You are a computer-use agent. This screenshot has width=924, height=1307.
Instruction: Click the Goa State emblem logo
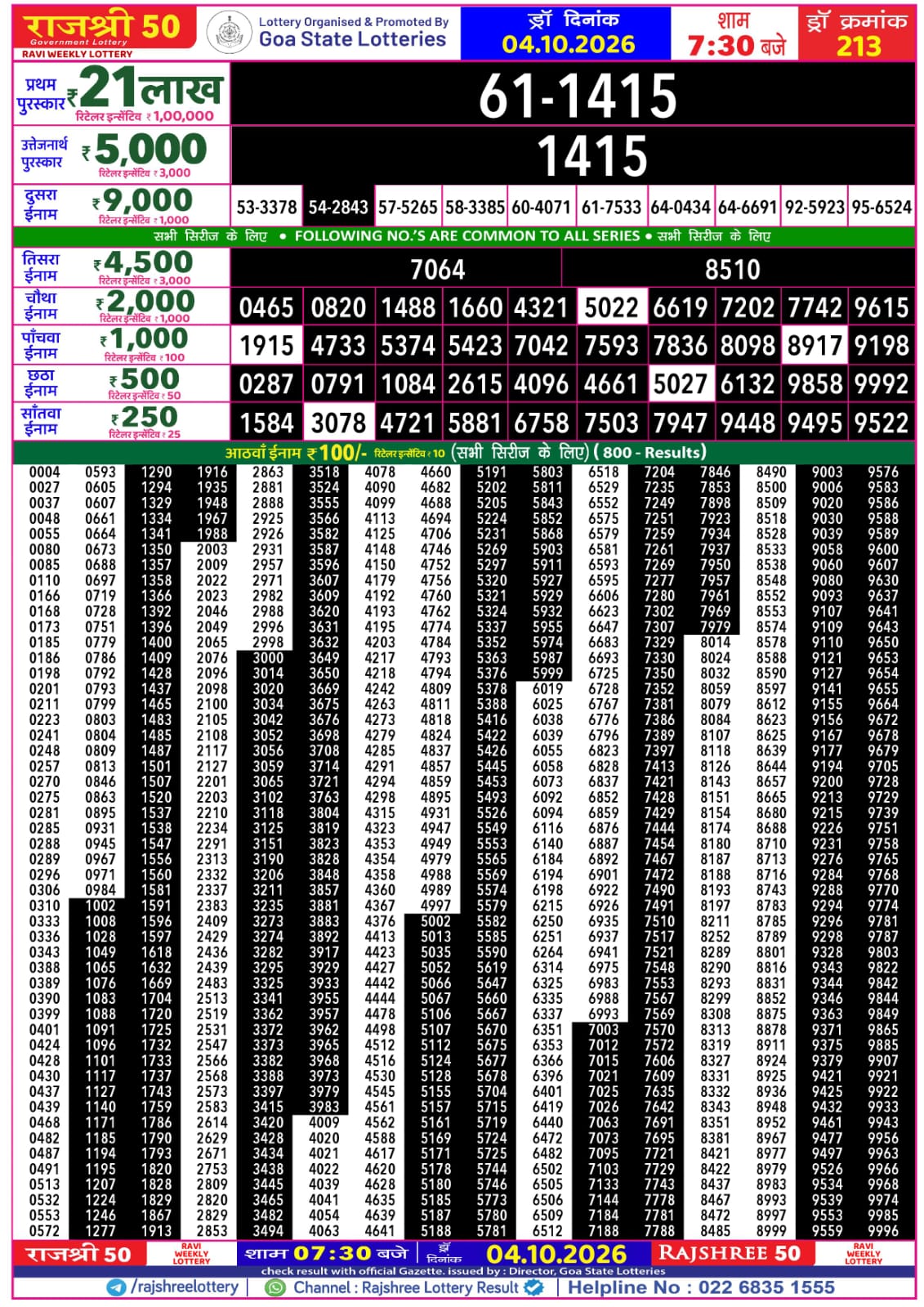229,34
